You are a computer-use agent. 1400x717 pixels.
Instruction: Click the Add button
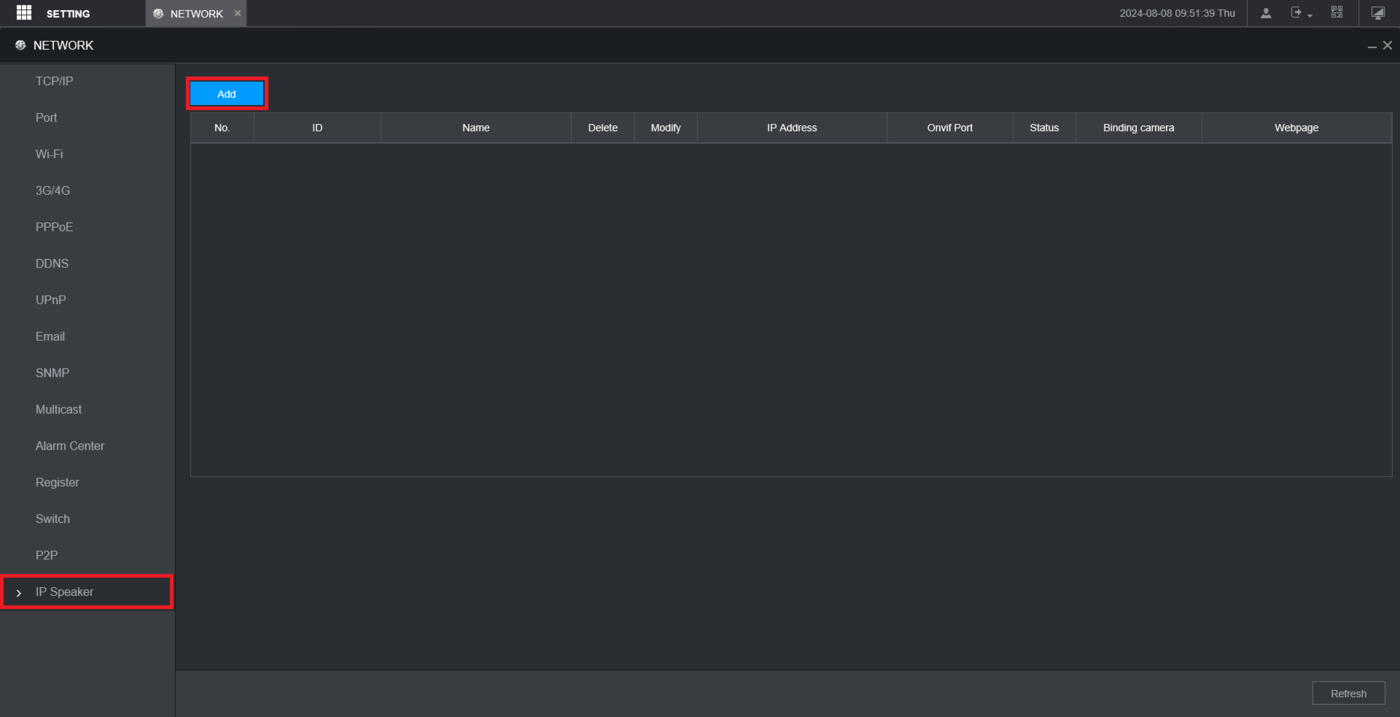tap(226, 92)
